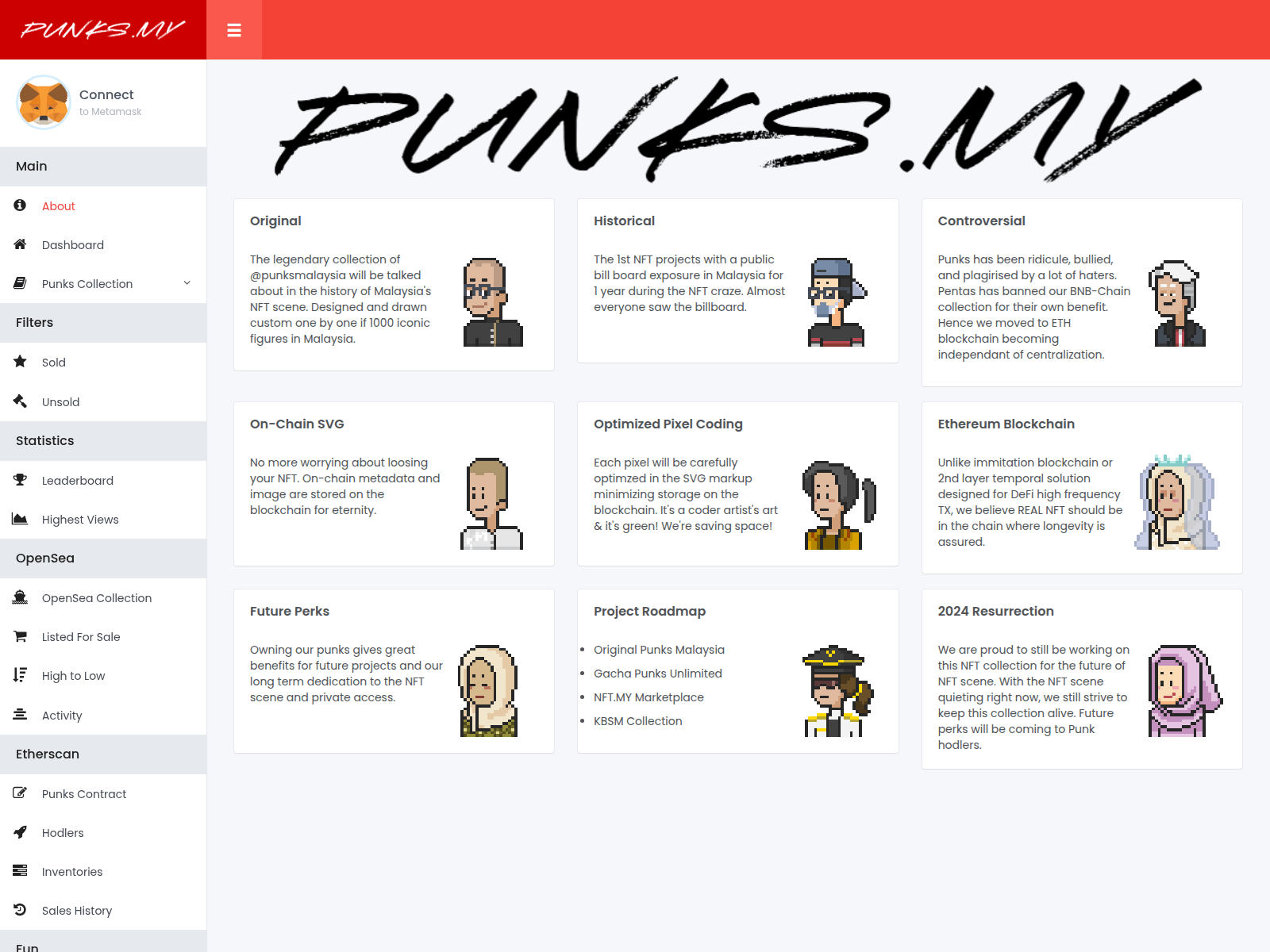Viewport: 1270px width, 952px height.
Task: Filter by Unsold punks
Action: (x=103, y=402)
